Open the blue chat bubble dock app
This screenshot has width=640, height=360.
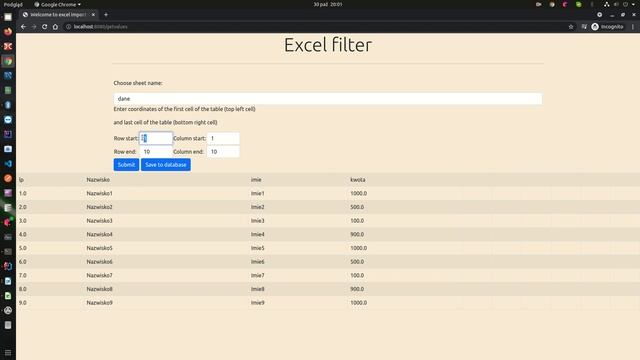pyautogui.click(x=8, y=120)
